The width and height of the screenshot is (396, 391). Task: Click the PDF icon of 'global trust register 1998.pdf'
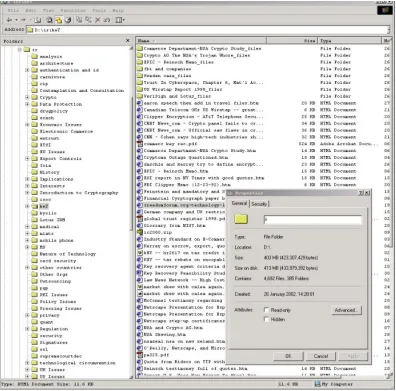click(140, 219)
